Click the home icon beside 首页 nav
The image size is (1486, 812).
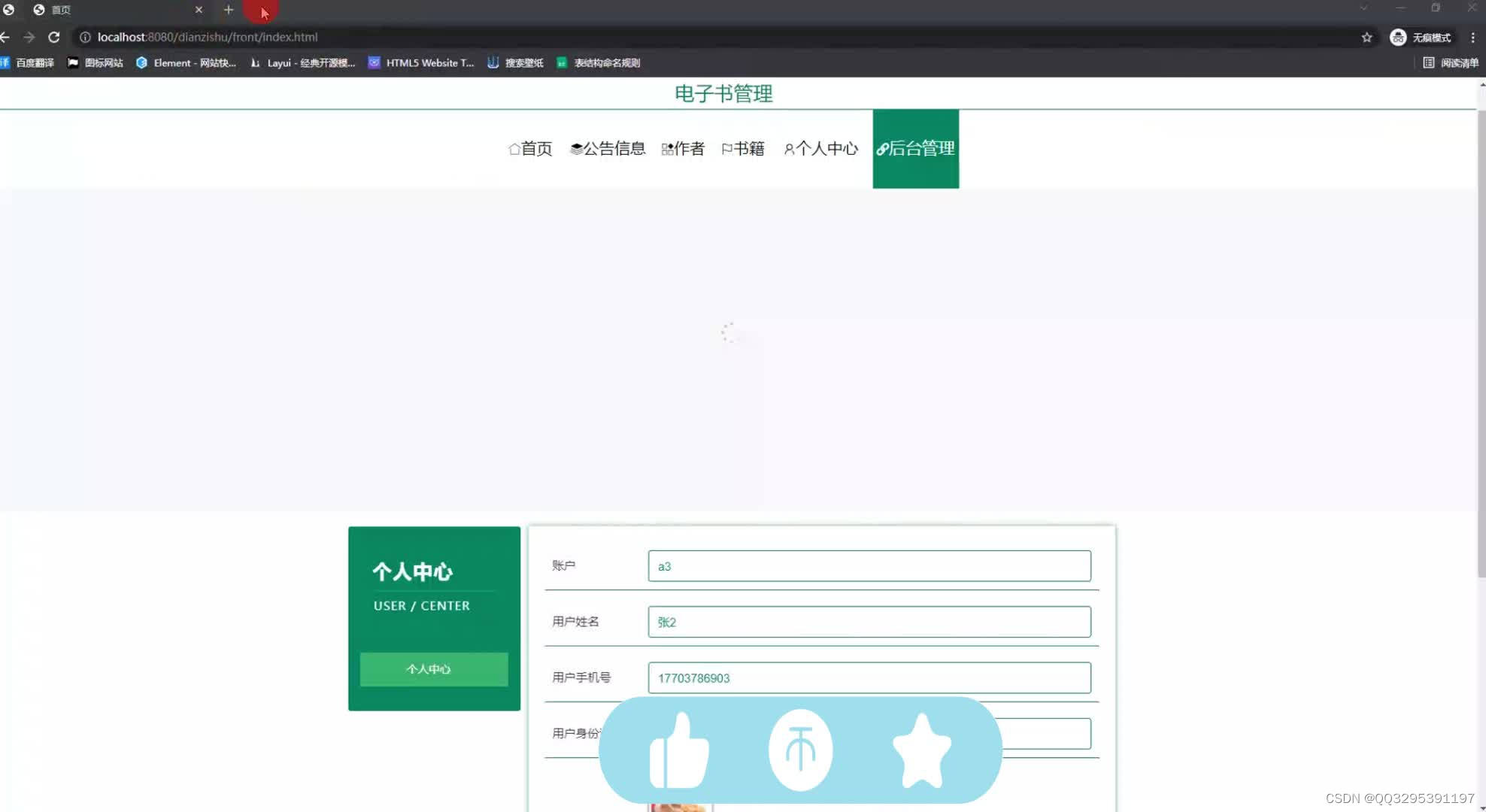coord(514,149)
